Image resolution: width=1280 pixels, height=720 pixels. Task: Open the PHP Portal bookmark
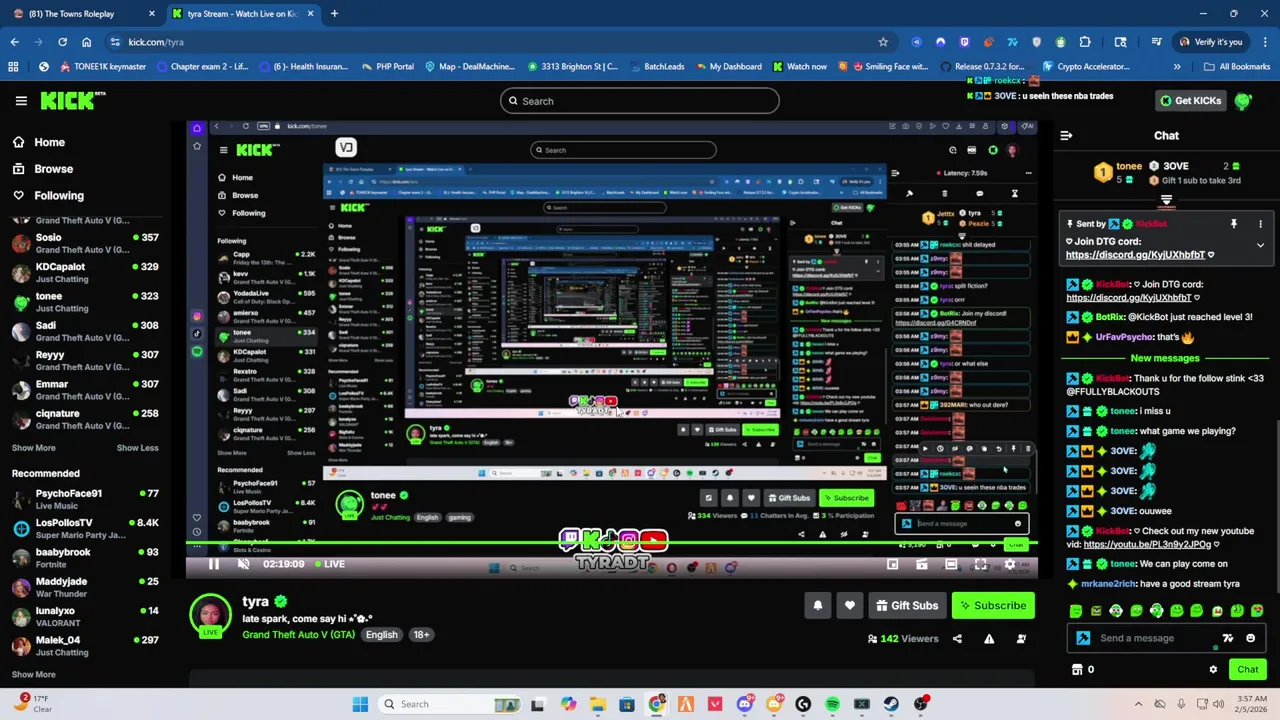386,67
